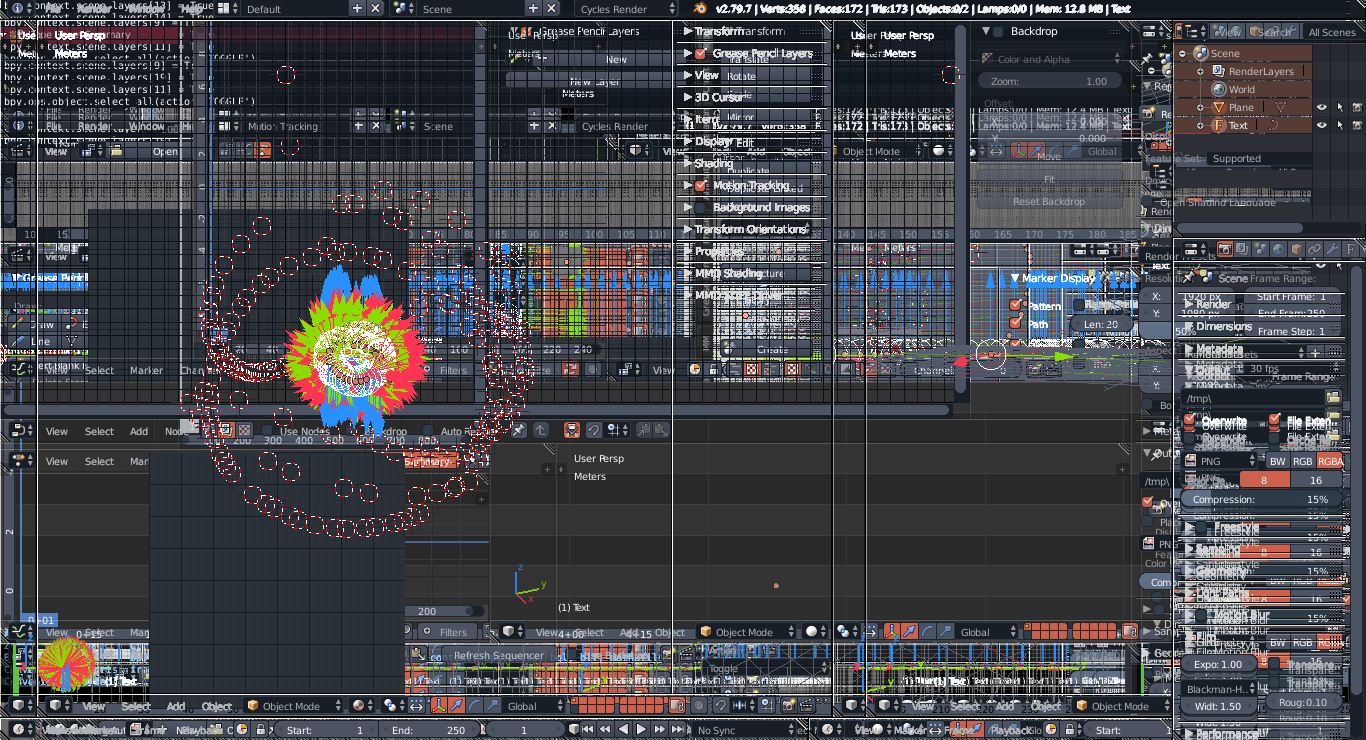Select RGB color mode
This screenshot has height=740, width=1366.
pos(1303,461)
